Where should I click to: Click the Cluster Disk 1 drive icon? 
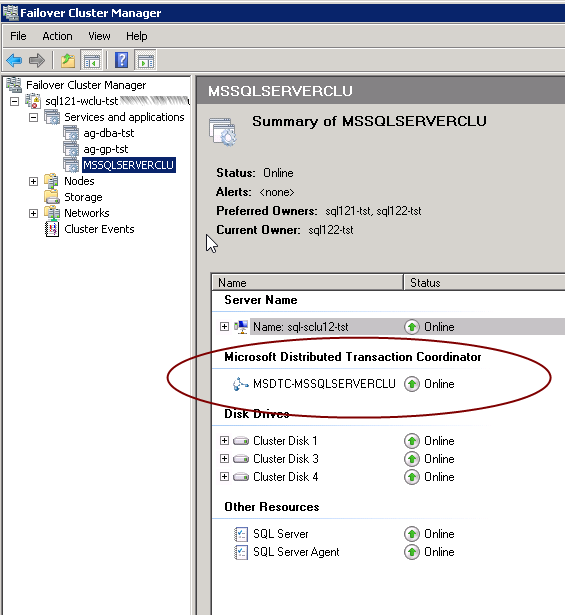(x=241, y=441)
